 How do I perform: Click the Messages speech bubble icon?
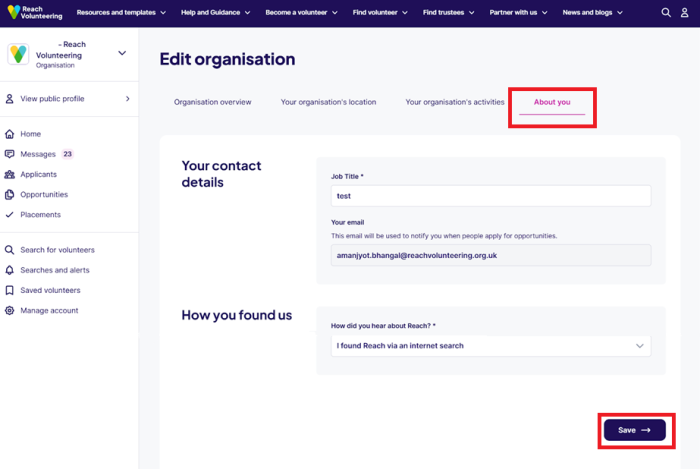9,154
